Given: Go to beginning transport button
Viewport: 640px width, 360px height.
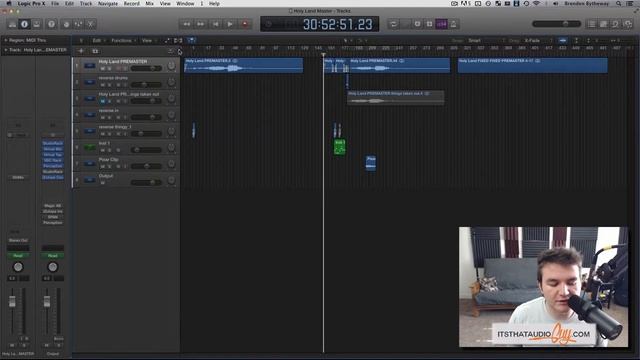Looking at the screenshot, I should pyautogui.click(x=216, y=24).
